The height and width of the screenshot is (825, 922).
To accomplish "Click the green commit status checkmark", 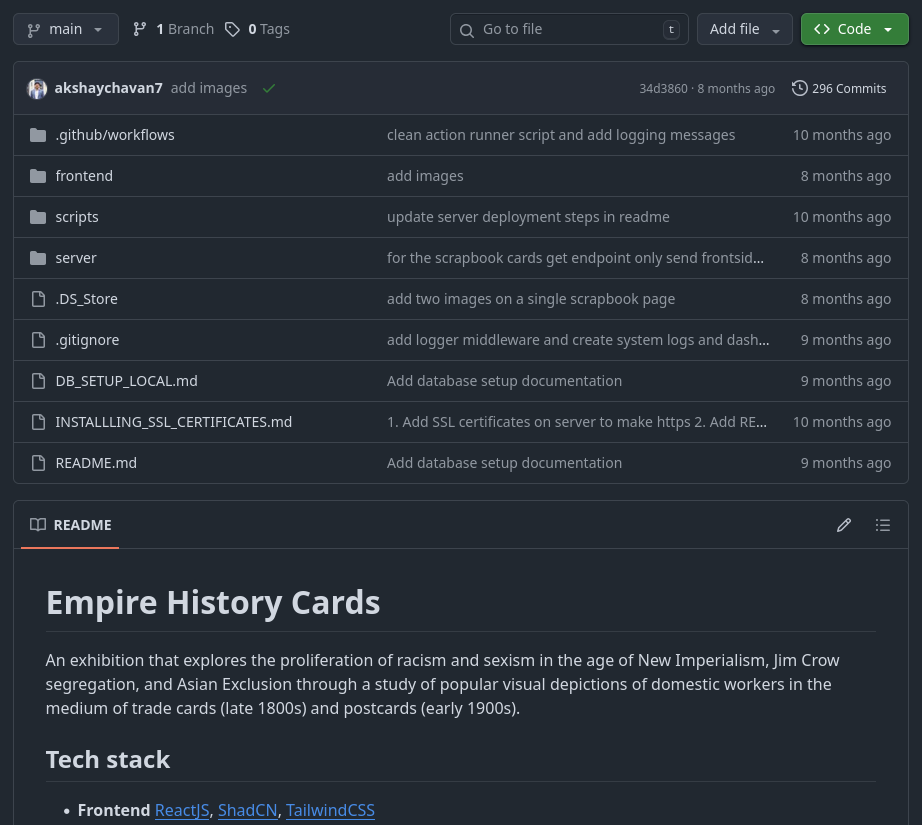I will click(269, 88).
